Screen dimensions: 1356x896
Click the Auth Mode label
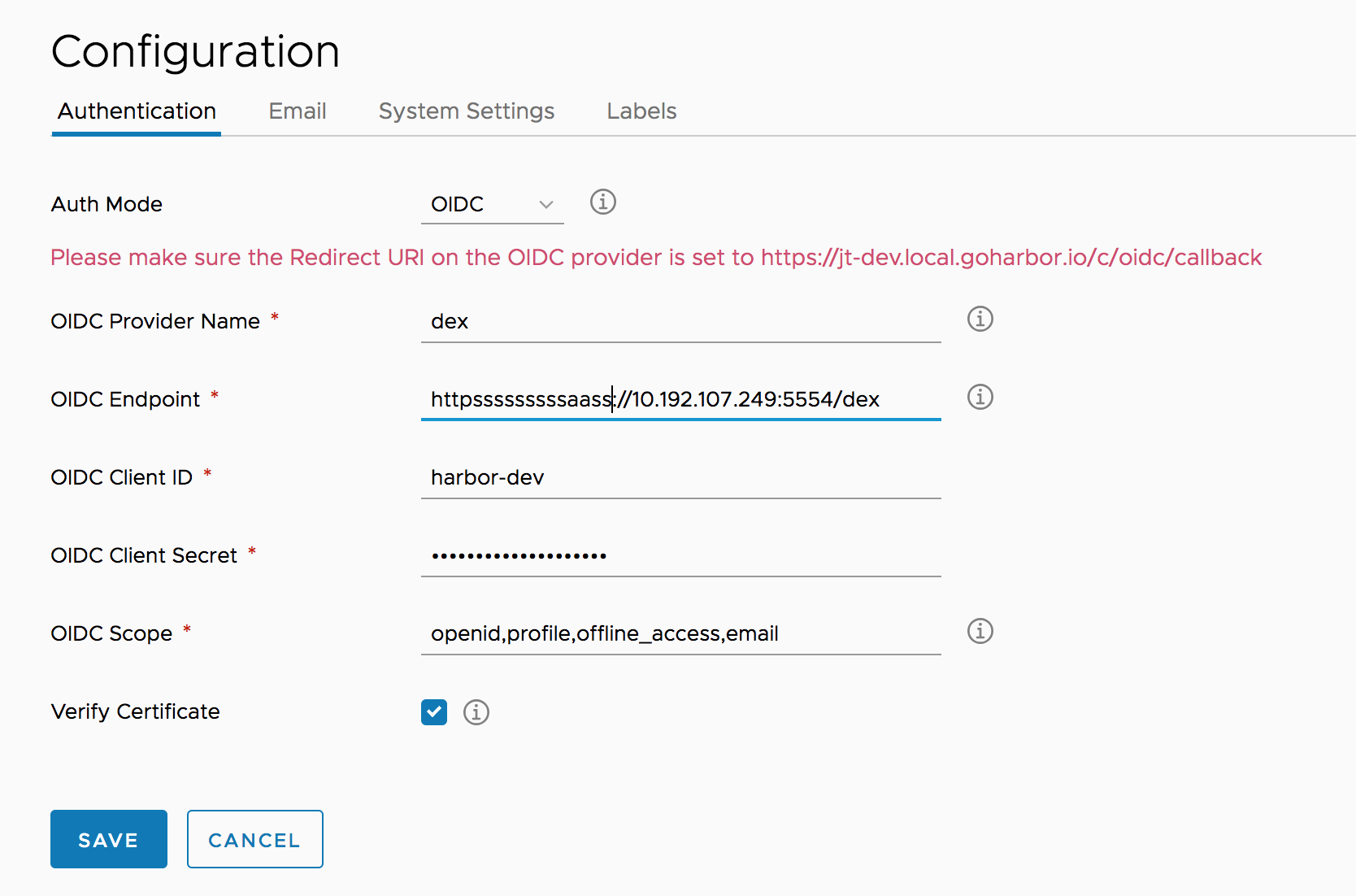click(x=106, y=204)
